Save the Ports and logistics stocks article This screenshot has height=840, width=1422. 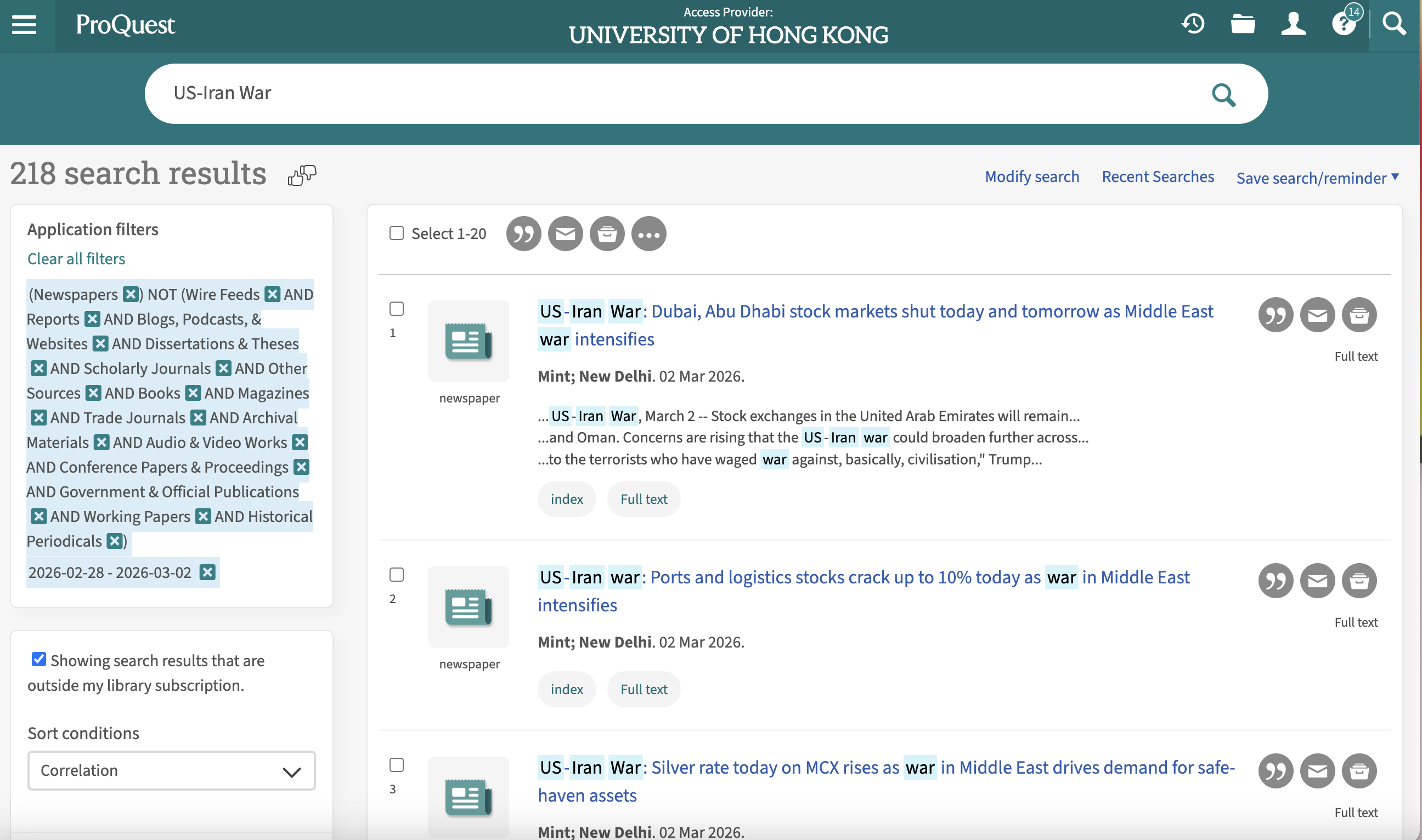pyautogui.click(x=1359, y=581)
